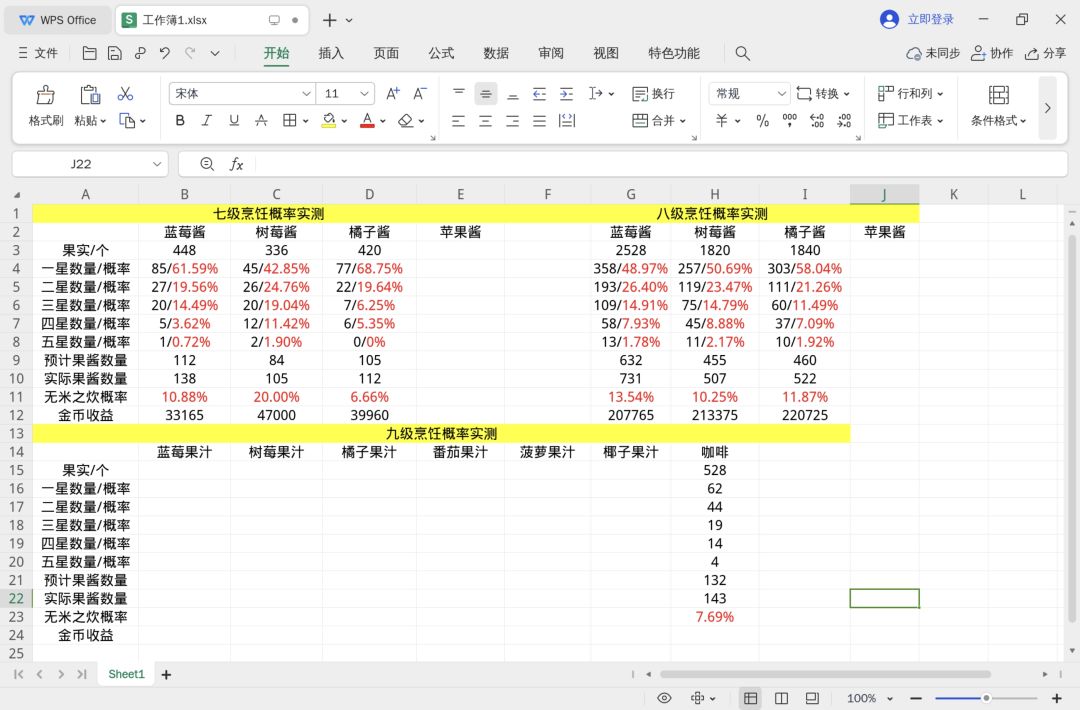Image resolution: width=1080 pixels, height=710 pixels.
Task: Apply strikethrough formatting icon
Action: click(x=261, y=121)
